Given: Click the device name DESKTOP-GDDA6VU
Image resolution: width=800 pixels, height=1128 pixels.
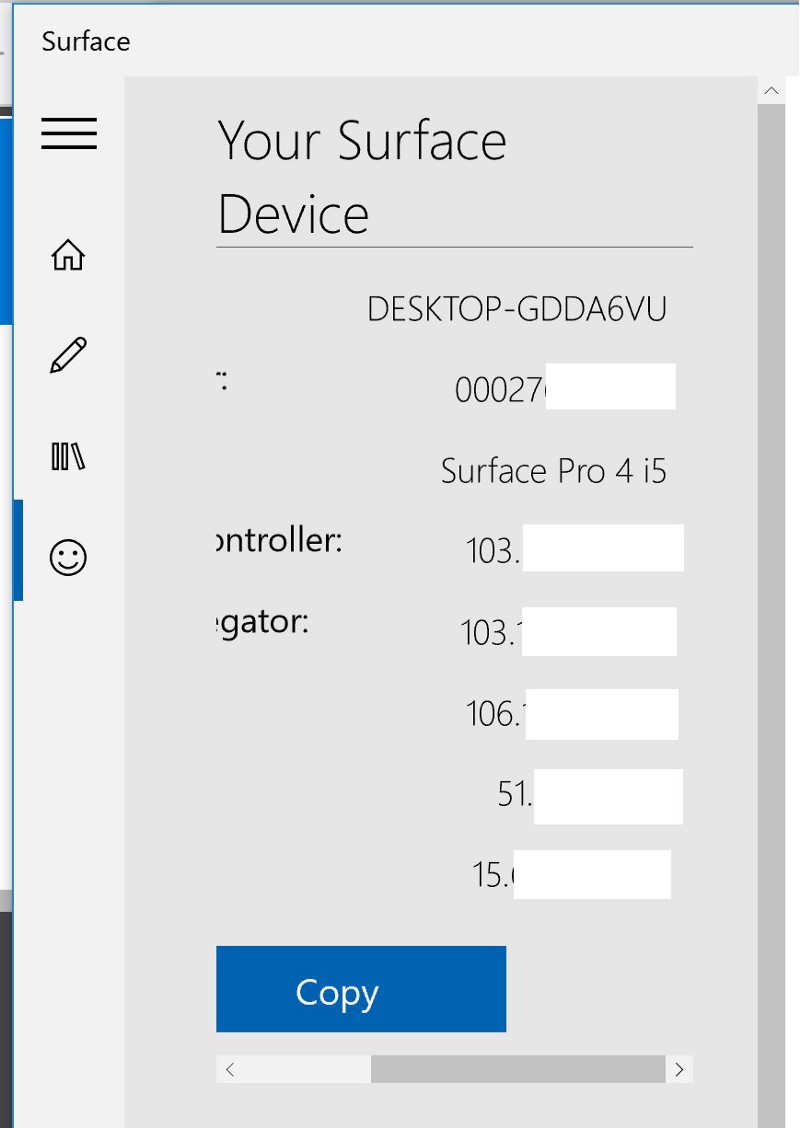Looking at the screenshot, I should click(516, 310).
